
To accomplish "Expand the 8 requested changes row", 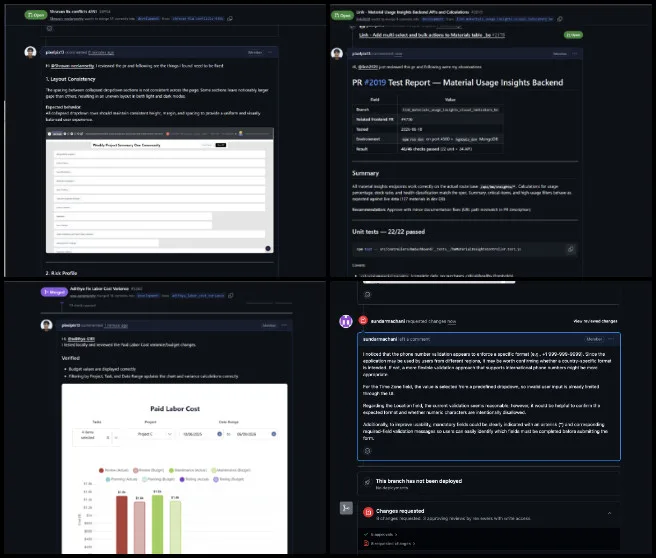I will [x=390, y=543].
